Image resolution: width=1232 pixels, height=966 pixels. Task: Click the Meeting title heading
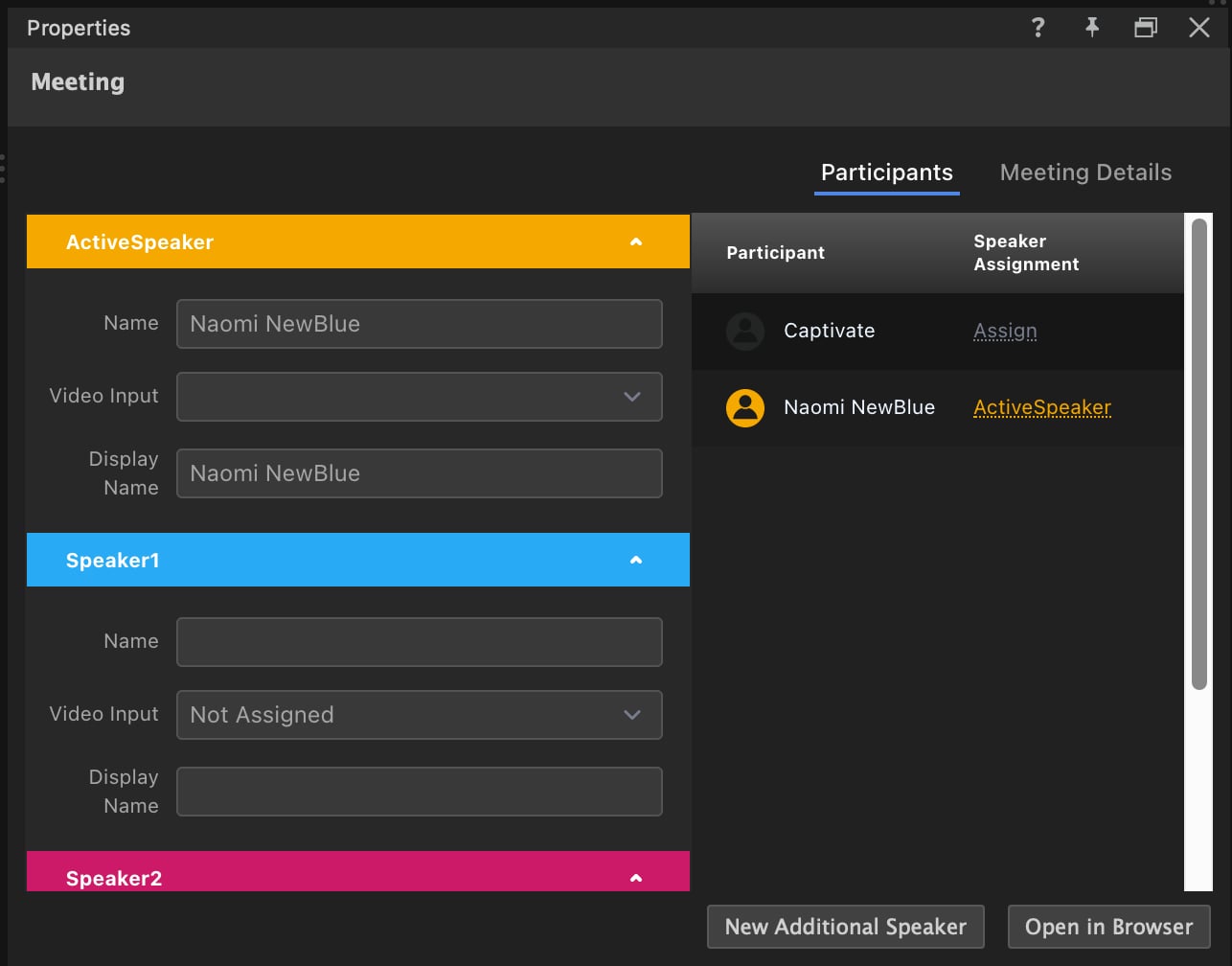(x=78, y=82)
